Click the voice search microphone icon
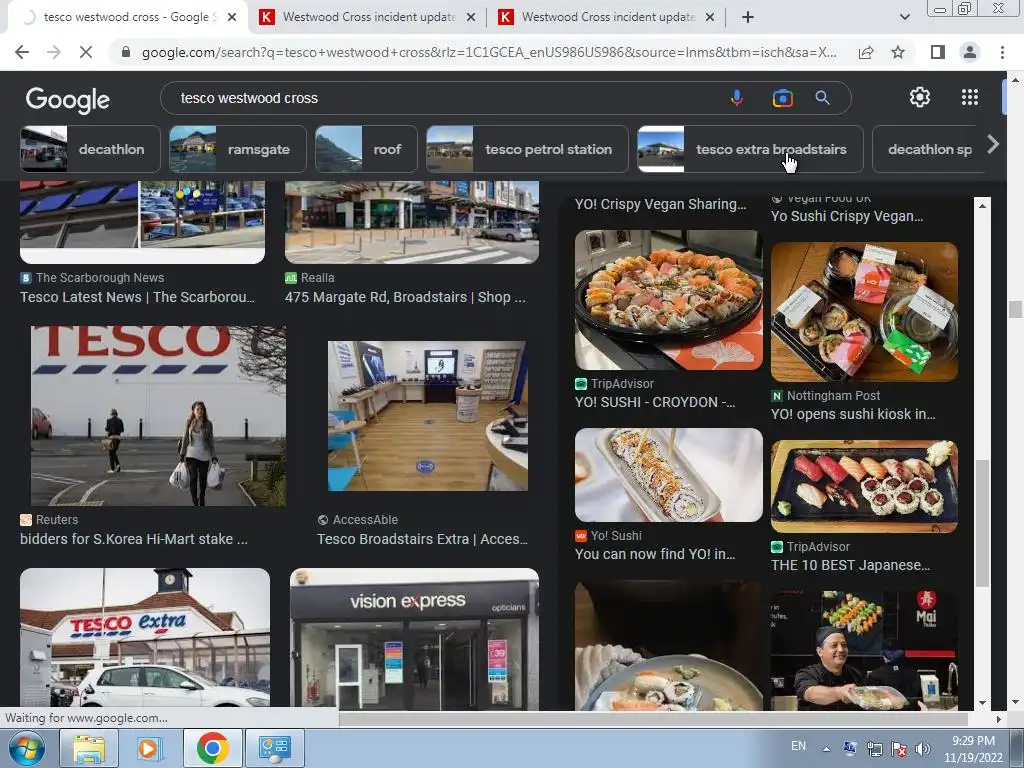The height and width of the screenshot is (768, 1024). (737, 98)
